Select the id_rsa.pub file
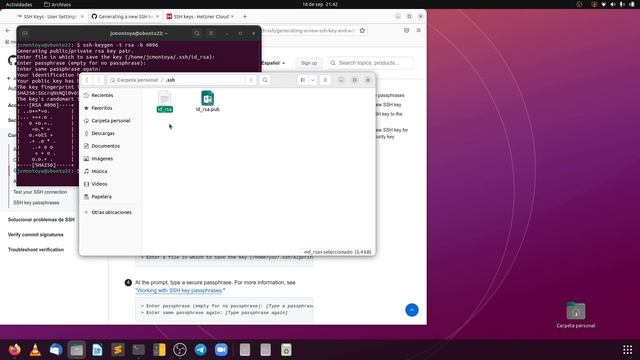640x360 pixels. 207,102
